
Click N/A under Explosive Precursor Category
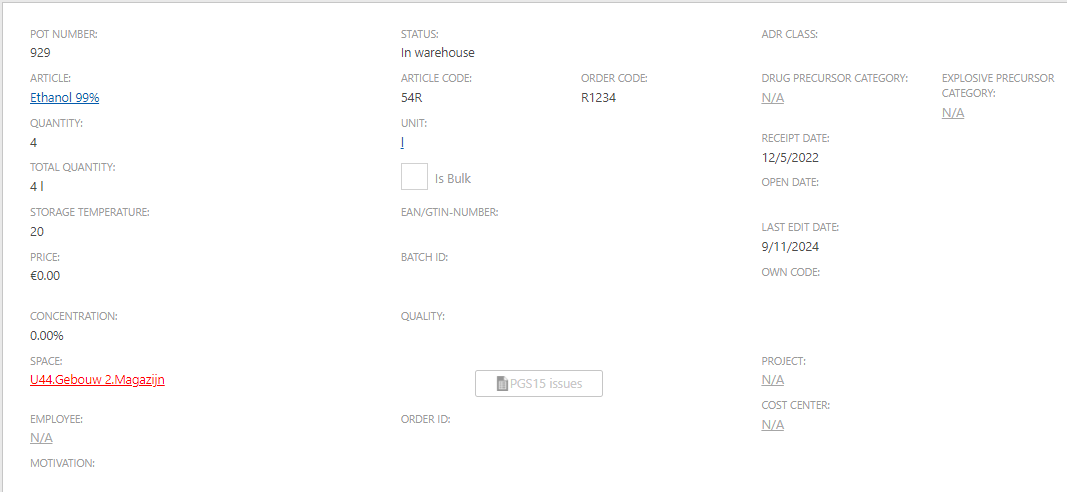[953, 113]
